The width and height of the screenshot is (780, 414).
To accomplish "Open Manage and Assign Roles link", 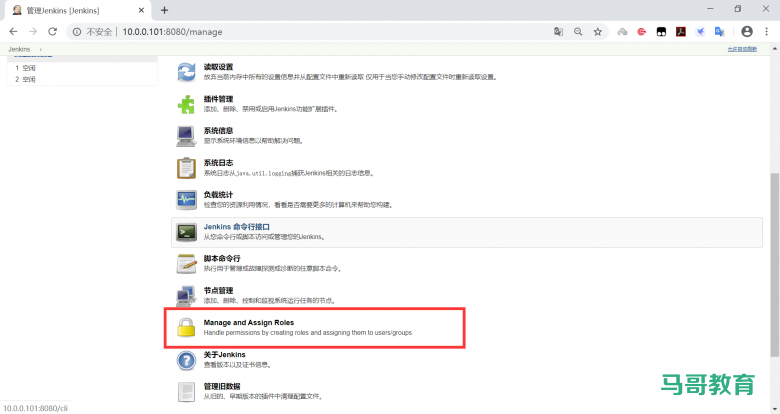I will (x=249, y=322).
